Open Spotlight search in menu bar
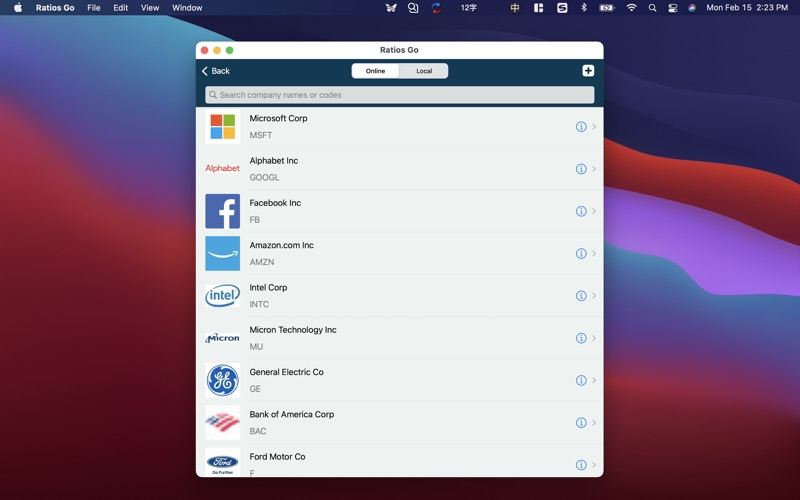This screenshot has width=800, height=500. click(652, 8)
